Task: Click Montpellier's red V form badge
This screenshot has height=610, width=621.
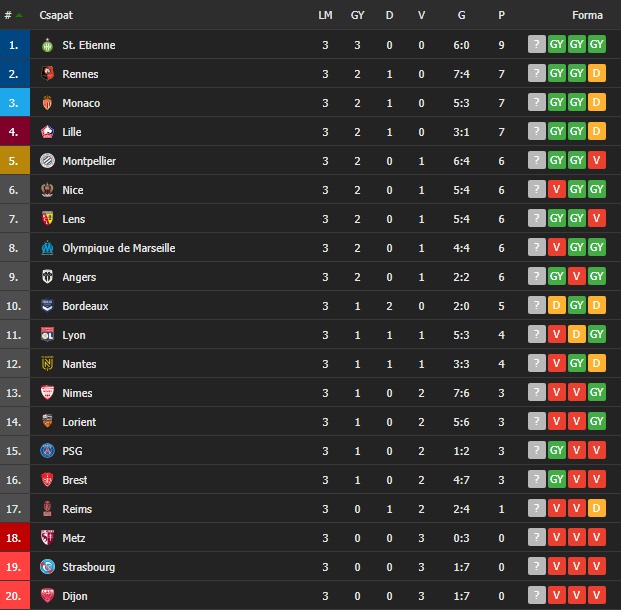Action: [x=596, y=160]
